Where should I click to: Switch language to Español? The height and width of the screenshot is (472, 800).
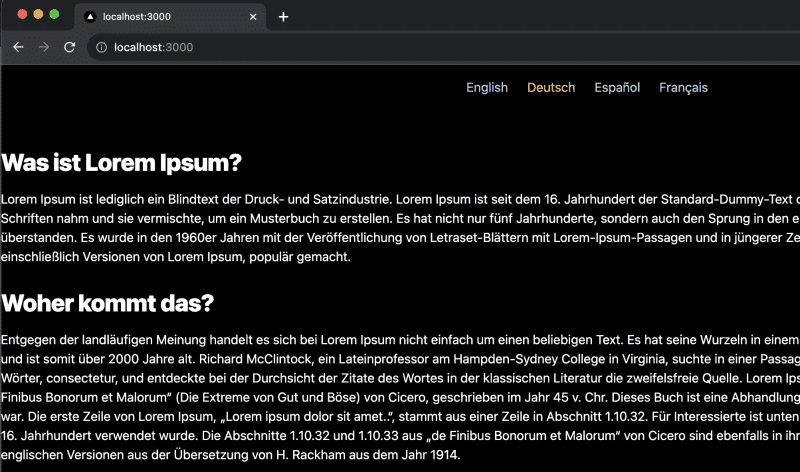point(617,88)
